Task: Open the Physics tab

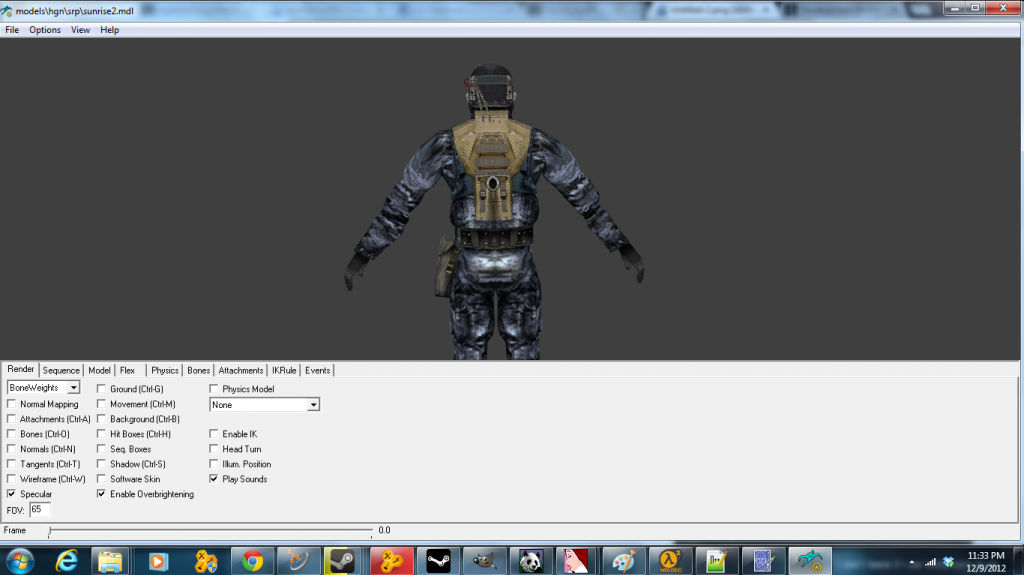Action: tap(165, 370)
